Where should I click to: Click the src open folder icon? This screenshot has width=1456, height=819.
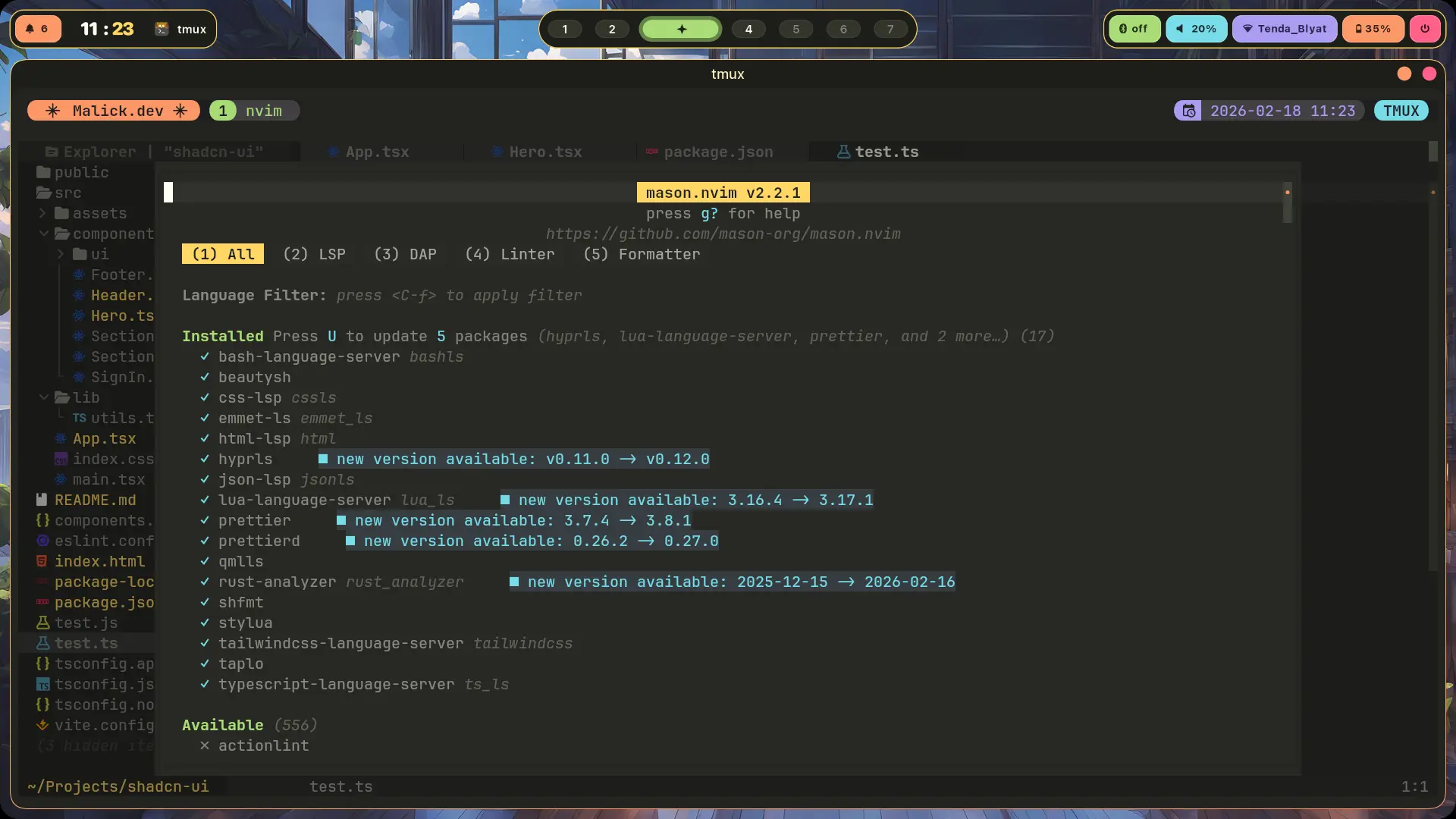[x=44, y=193]
